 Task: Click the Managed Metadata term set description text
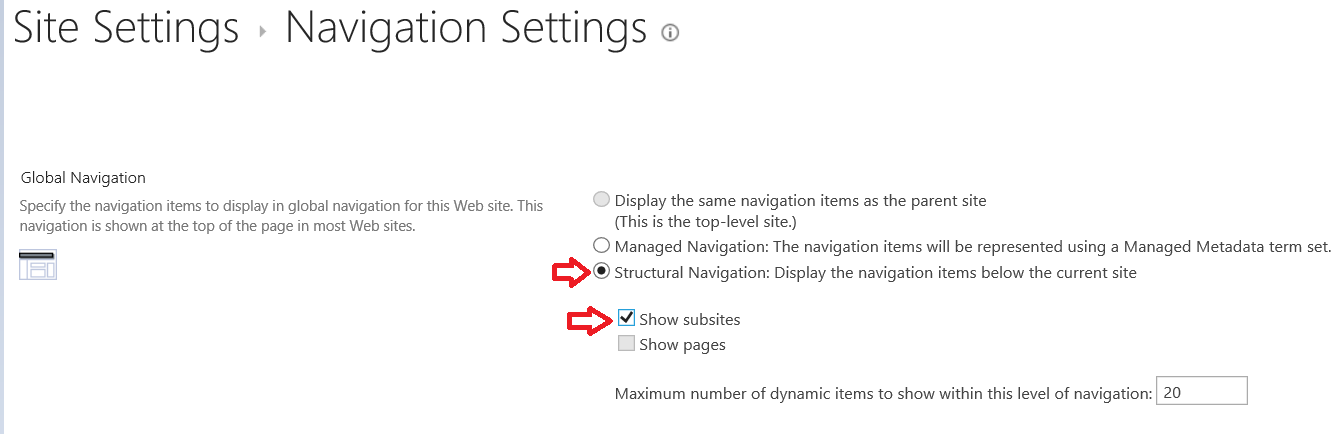coord(973,246)
